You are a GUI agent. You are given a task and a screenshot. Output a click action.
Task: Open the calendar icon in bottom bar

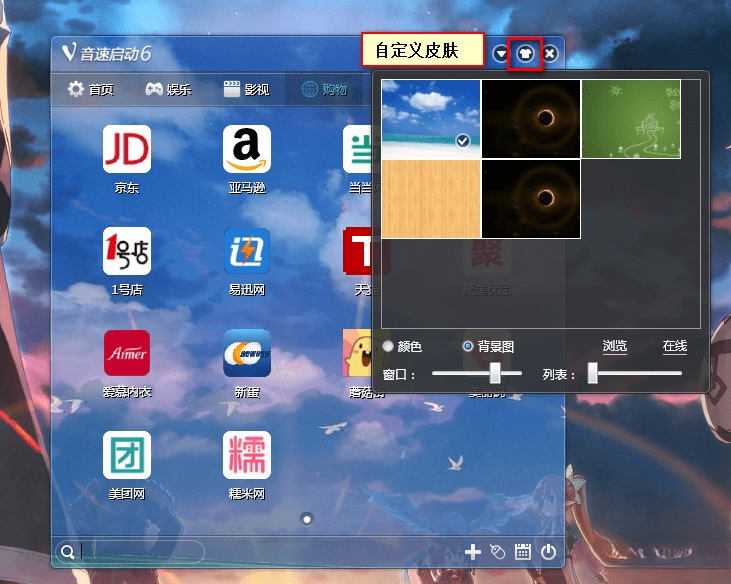tap(523, 552)
